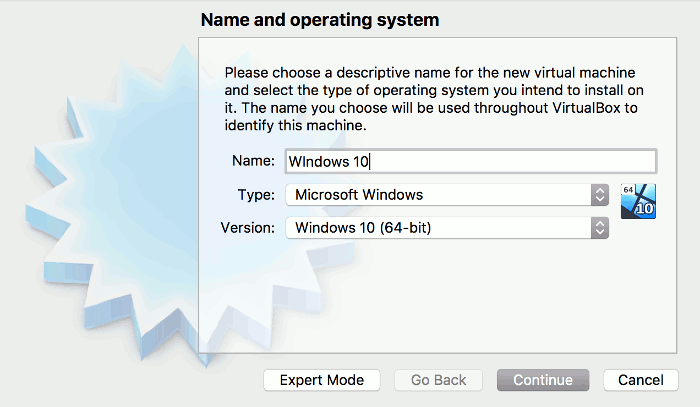
Task: Click the 'Name and operating system' heading
Action: click(320, 20)
